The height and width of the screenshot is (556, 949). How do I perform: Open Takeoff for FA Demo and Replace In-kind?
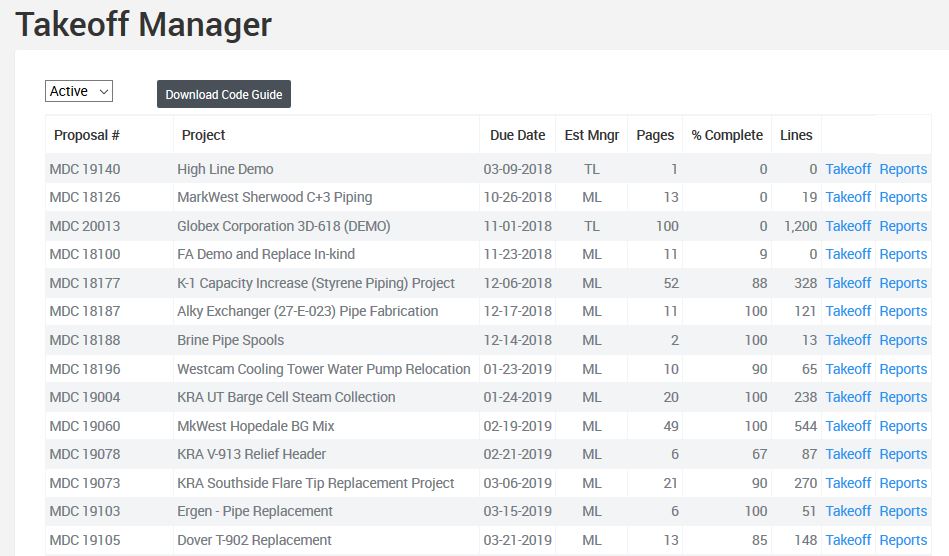point(848,254)
